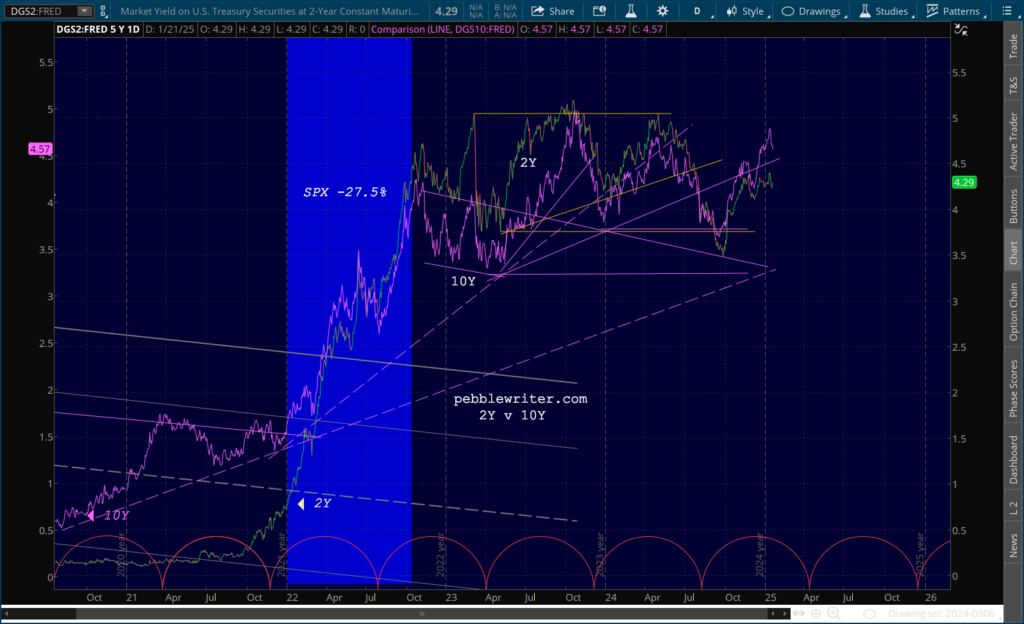Switch to the News sidebar tab
Screen dimensions: 1024x624
(1014, 545)
